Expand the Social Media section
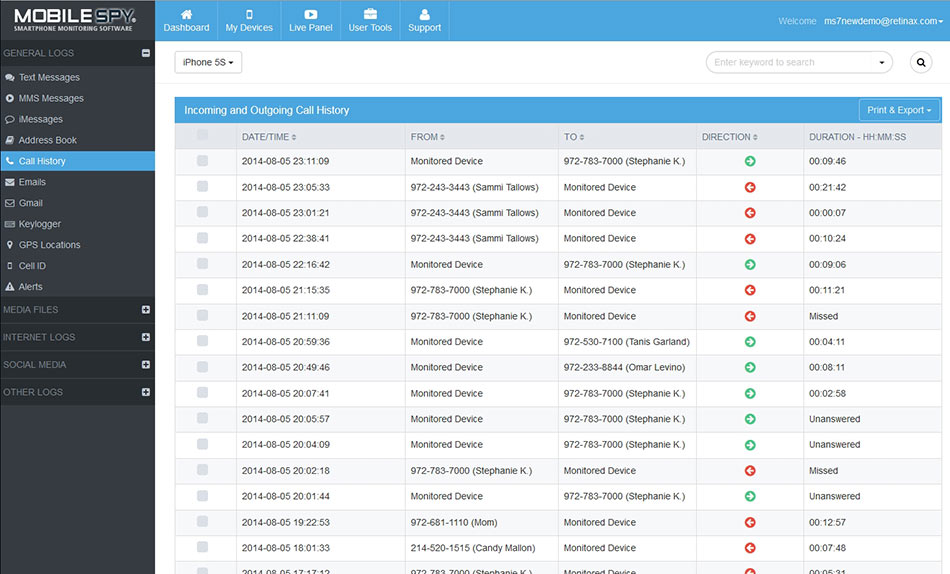Viewport: 950px width, 574px height. pos(146,365)
